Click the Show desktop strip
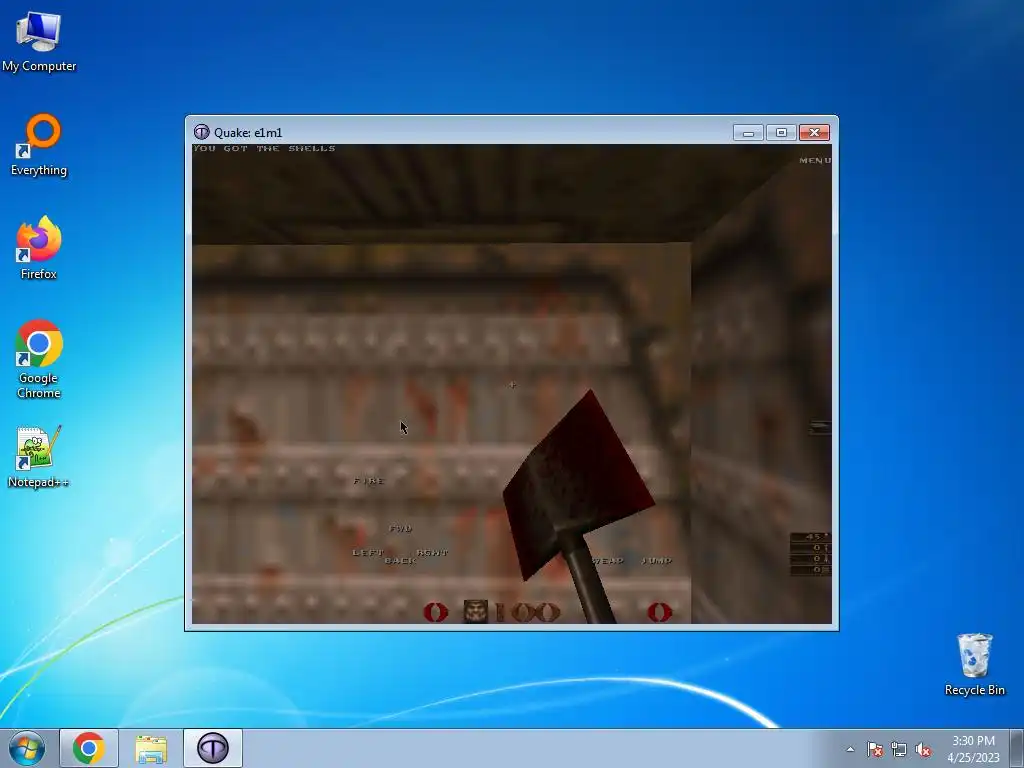Screen dimensions: 1024x768 1017,748
